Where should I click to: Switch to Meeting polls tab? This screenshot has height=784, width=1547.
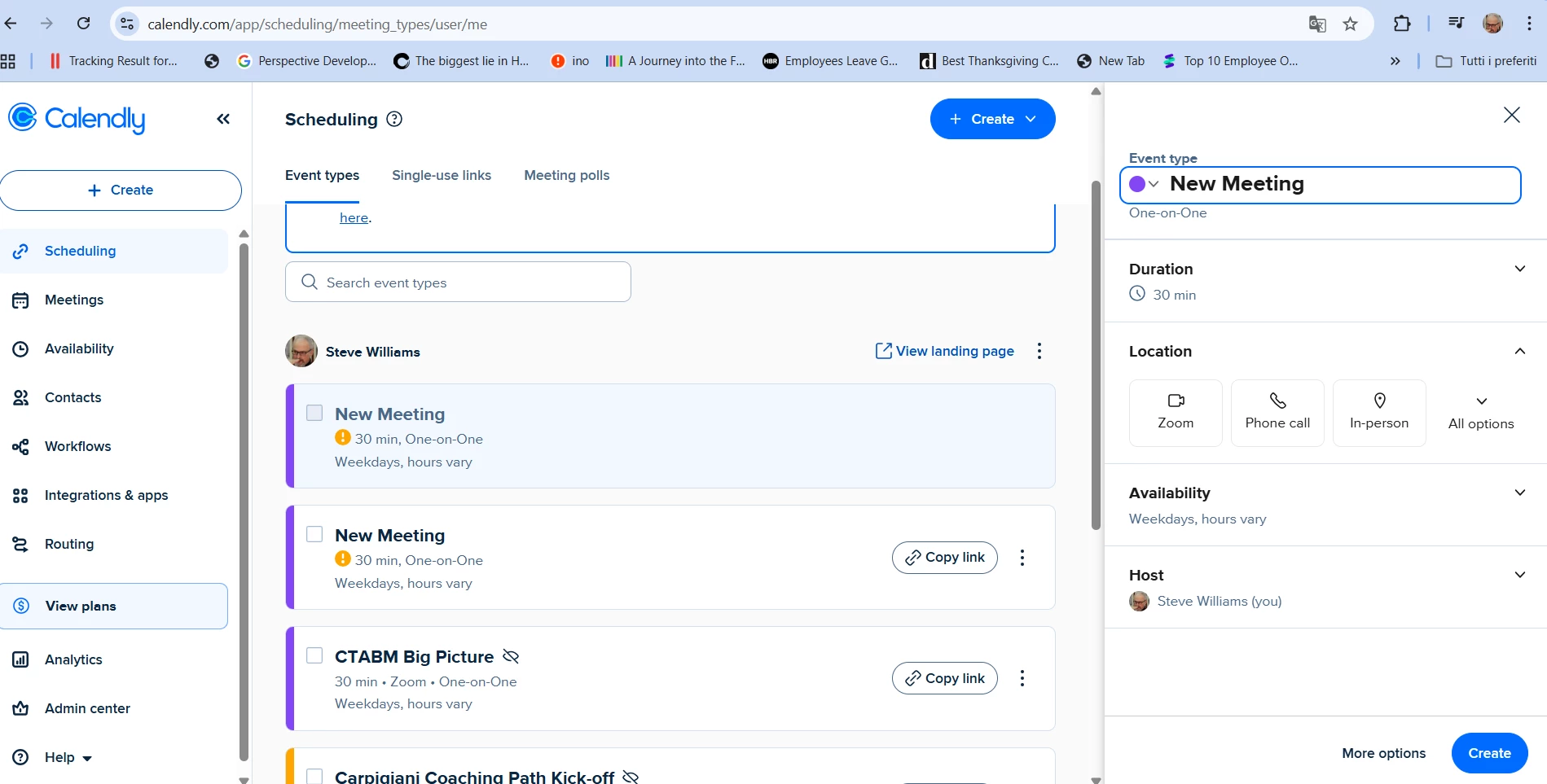[x=567, y=175]
